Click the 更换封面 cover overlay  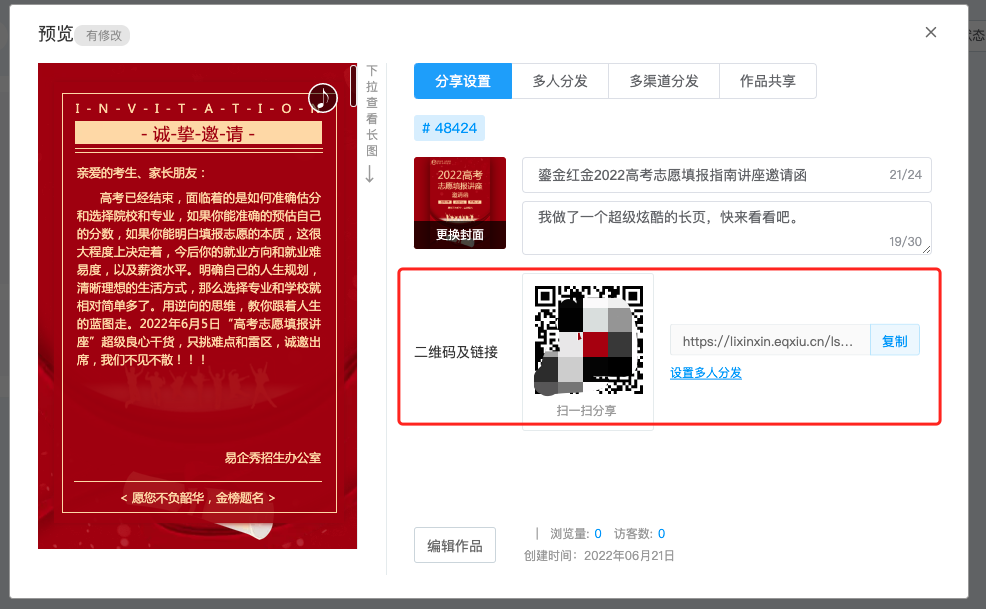point(460,235)
